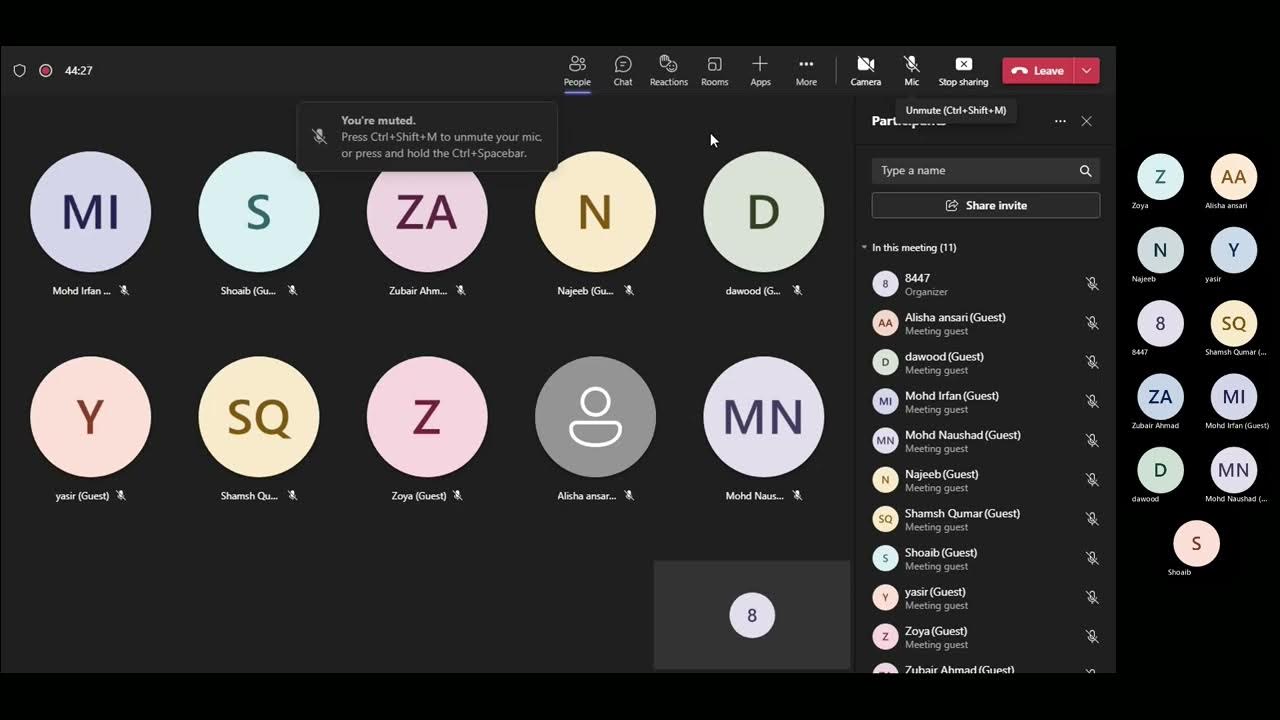This screenshot has height=720, width=1280.
Task: Open Participants panel more options
Action: pyautogui.click(x=1060, y=121)
